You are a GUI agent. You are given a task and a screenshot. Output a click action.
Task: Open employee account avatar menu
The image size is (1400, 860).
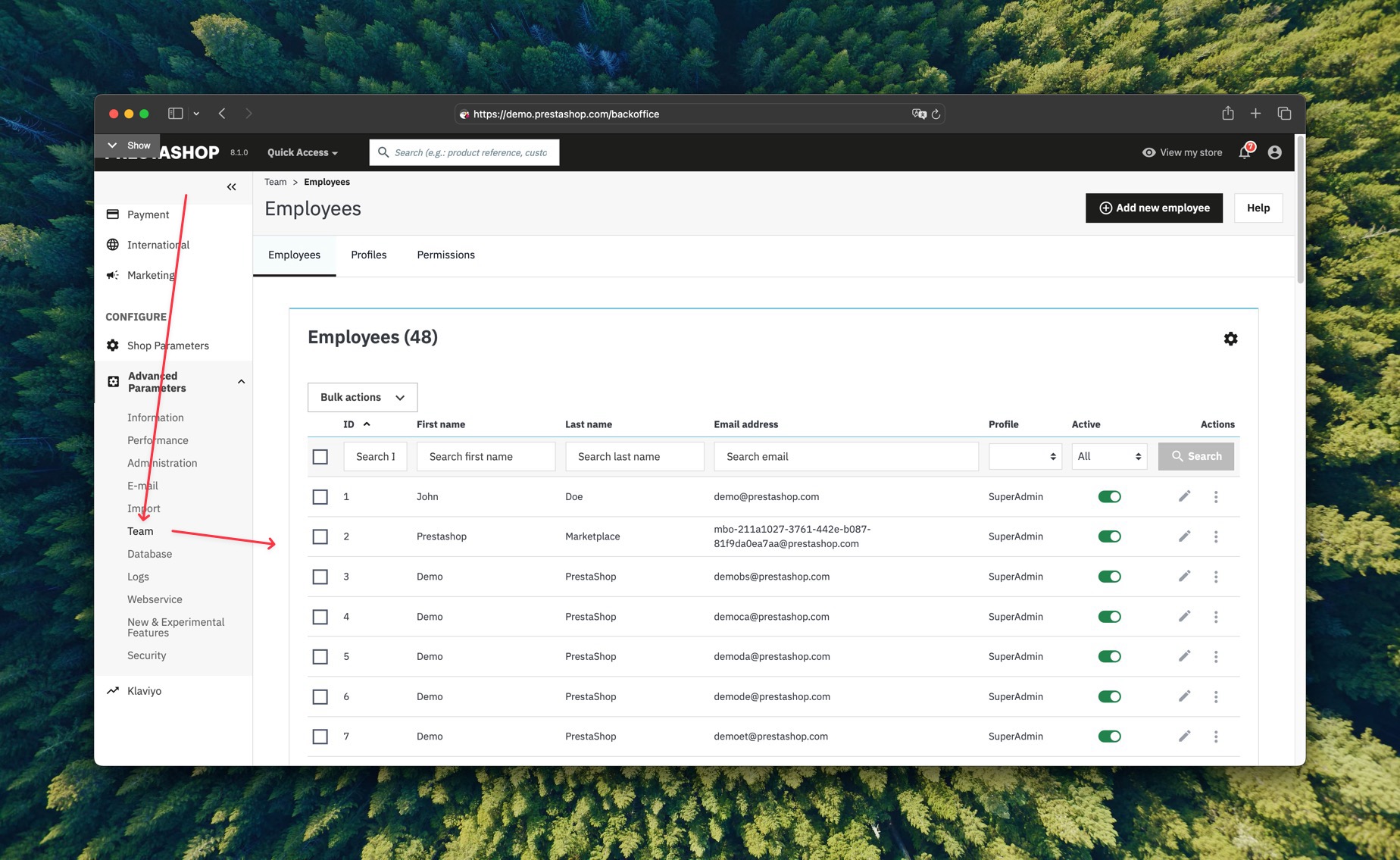tap(1275, 152)
